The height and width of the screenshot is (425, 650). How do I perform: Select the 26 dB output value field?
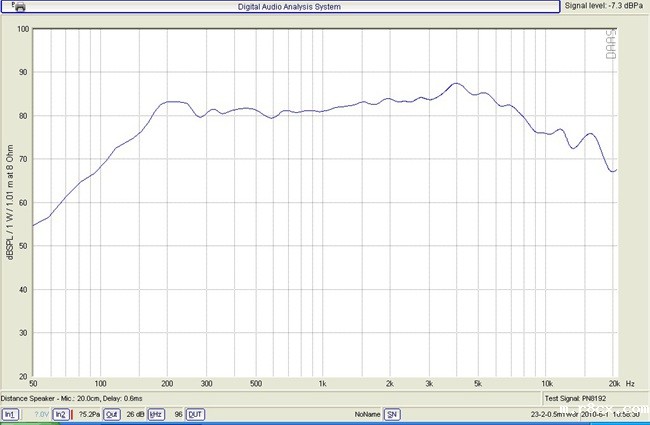(134, 414)
